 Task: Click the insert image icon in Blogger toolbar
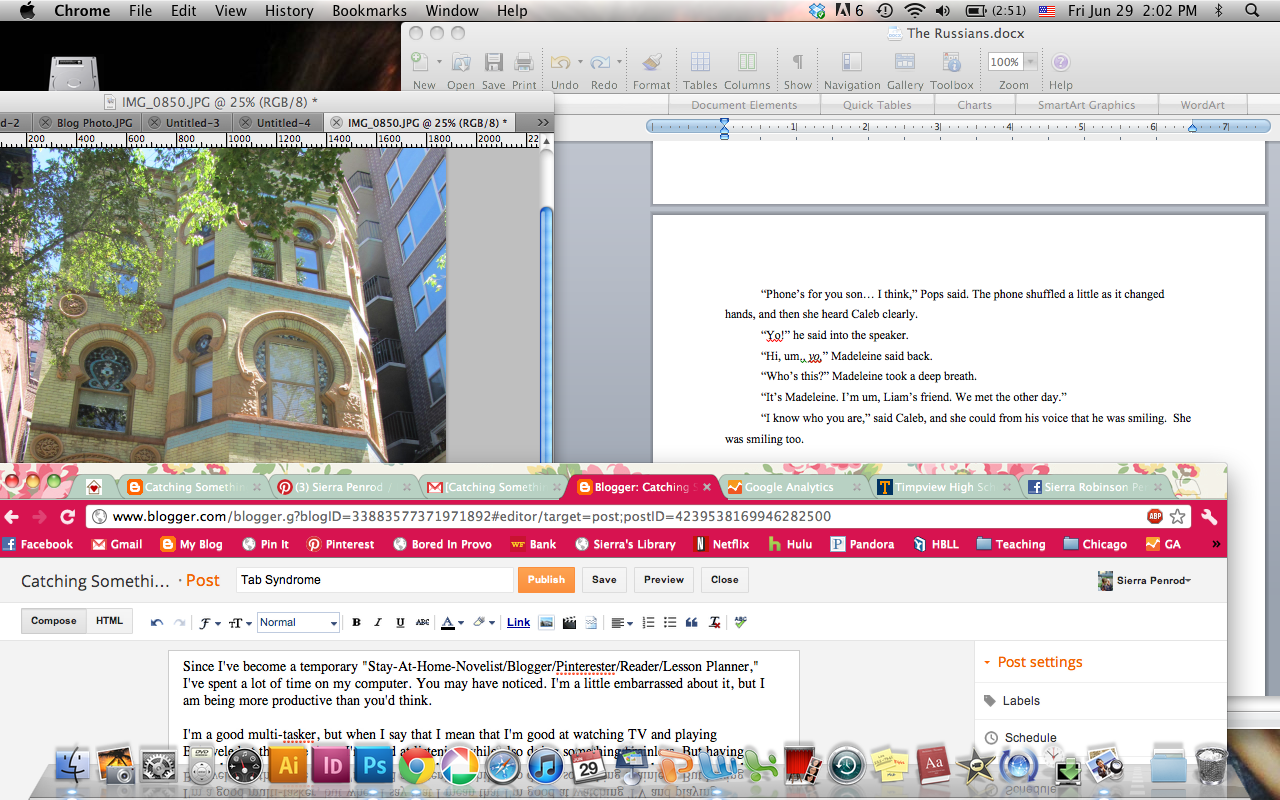pyautogui.click(x=546, y=622)
